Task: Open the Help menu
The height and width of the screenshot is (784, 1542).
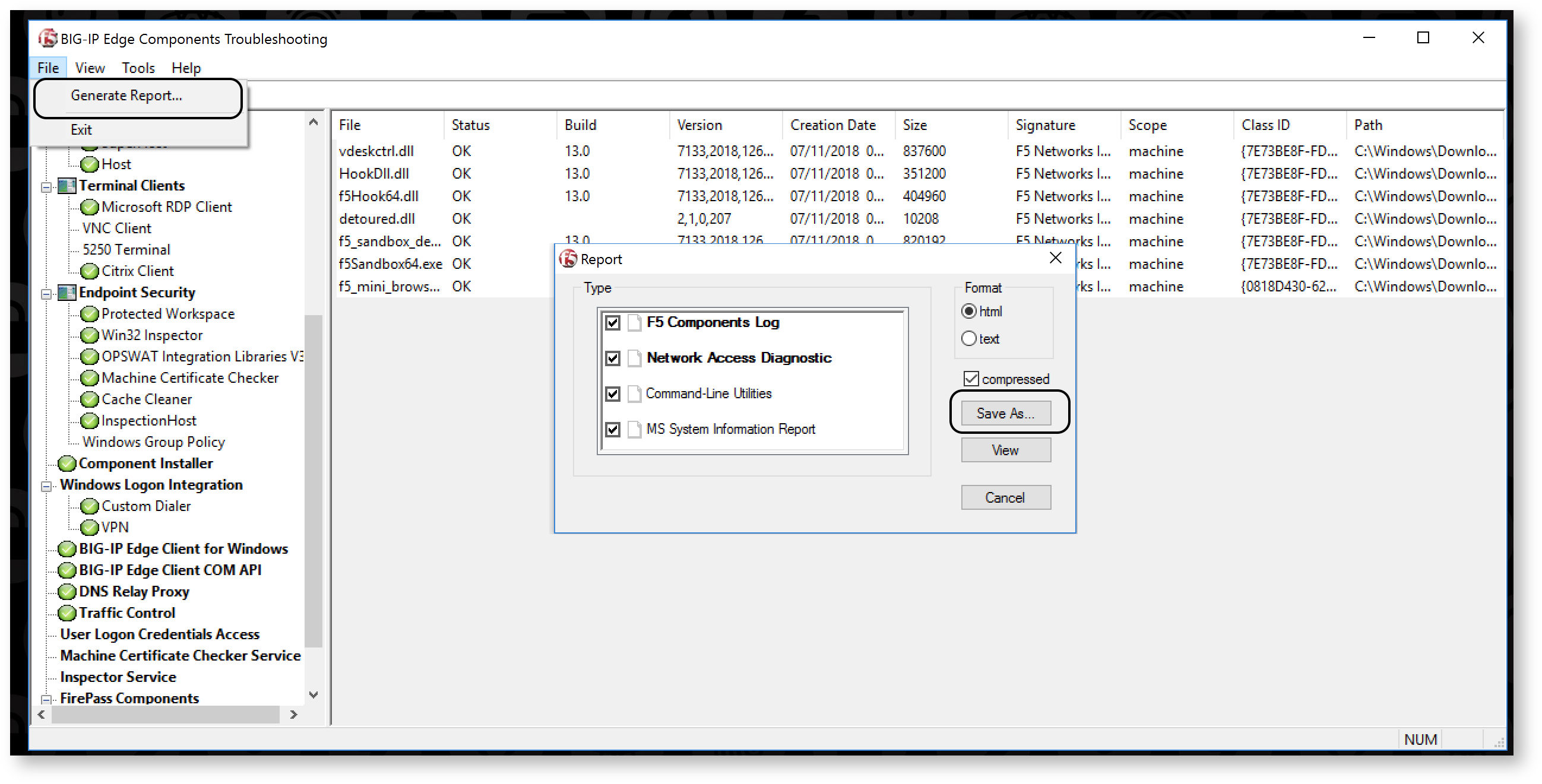Action: [x=186, y=68]
